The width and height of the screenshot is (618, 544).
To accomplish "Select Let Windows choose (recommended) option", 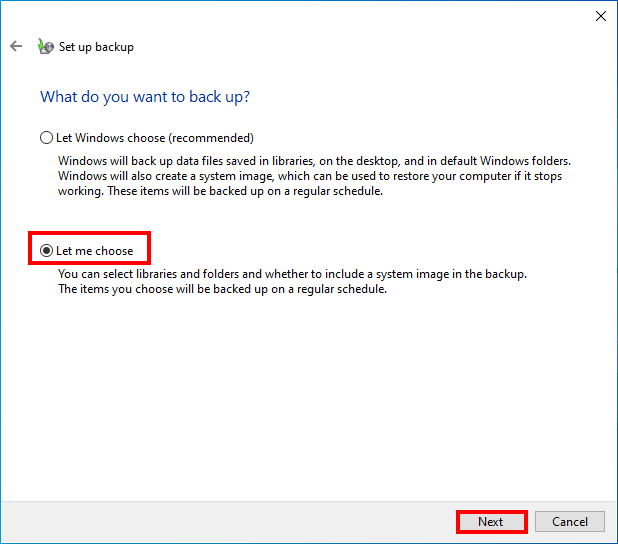I will [147, 138].
